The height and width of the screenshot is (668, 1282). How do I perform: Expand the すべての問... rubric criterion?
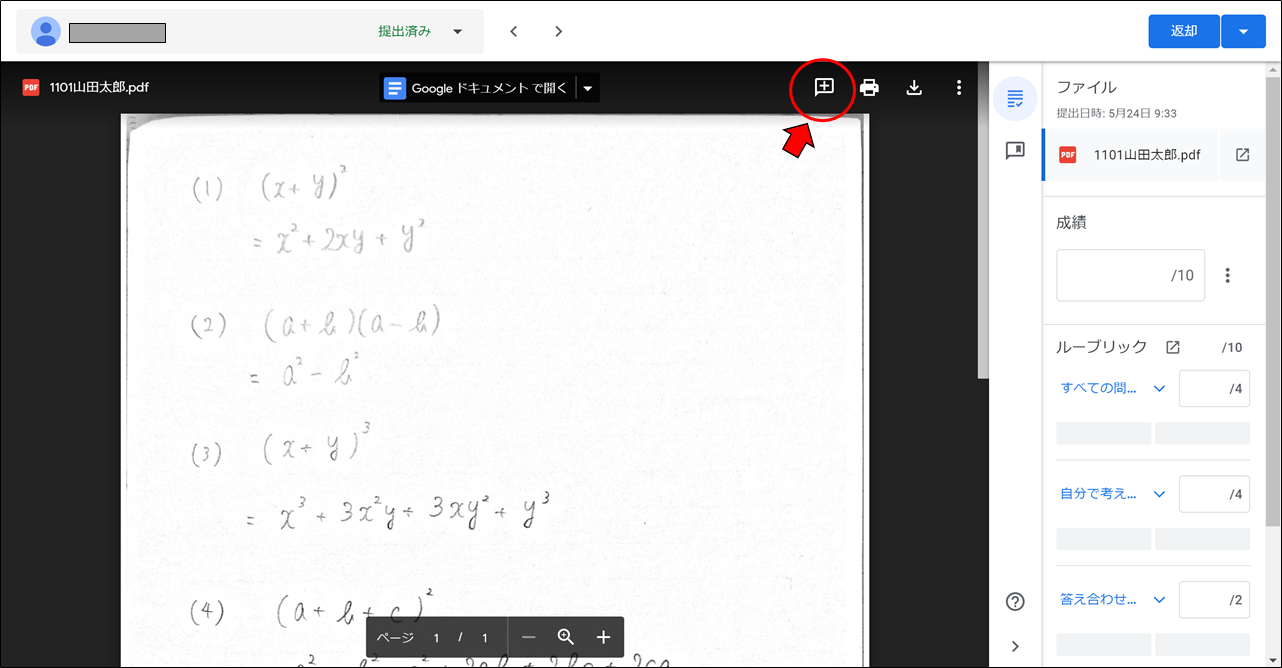pos(1160,388)
